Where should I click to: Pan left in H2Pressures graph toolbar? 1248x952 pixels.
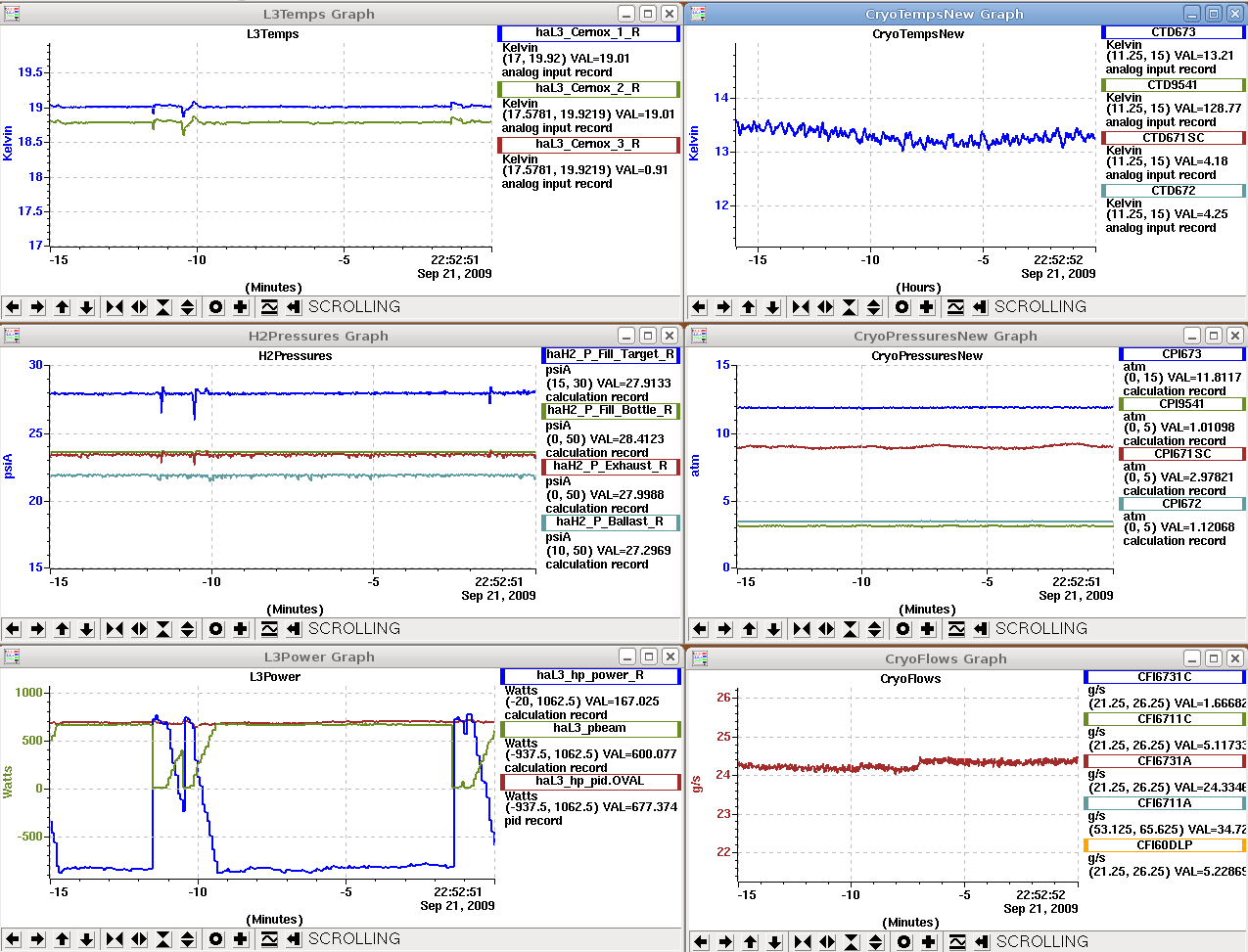pos(13,629)
